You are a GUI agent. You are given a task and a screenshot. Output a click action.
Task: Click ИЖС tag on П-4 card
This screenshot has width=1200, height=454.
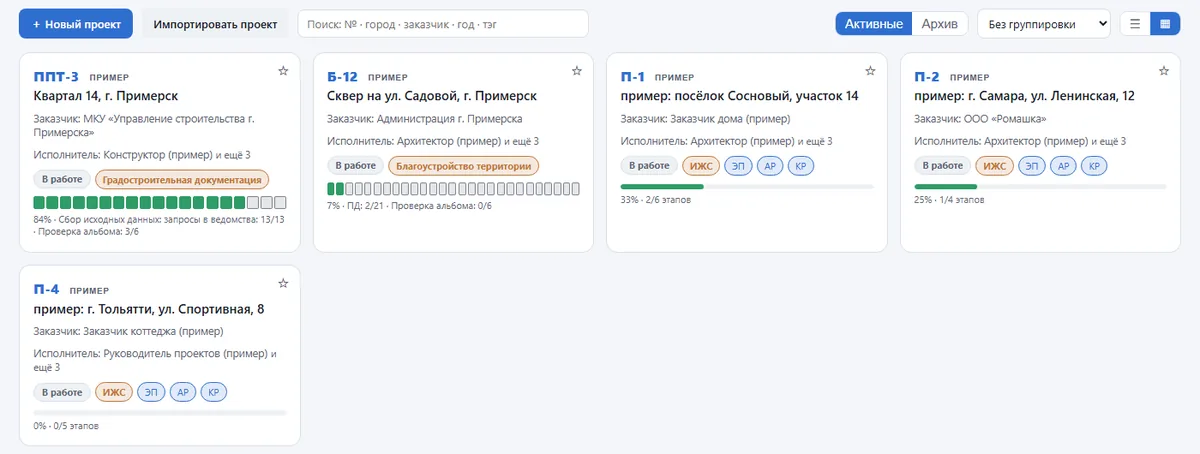(115, 393)
